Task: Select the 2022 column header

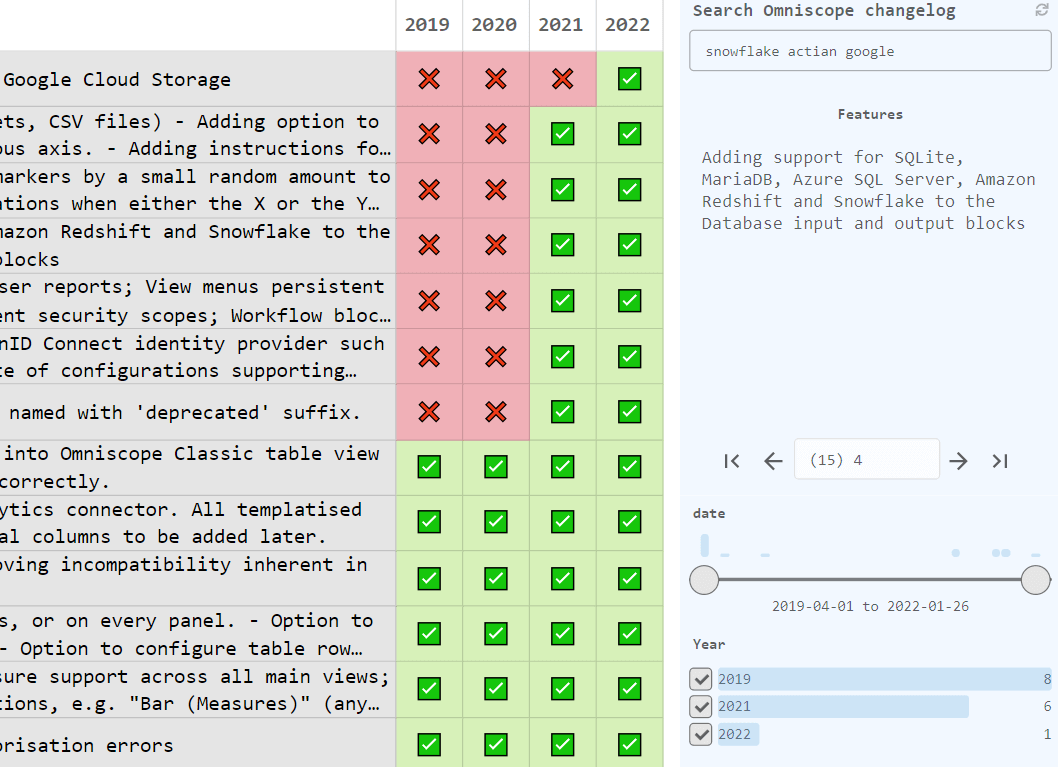Action: pyautogui.click(x=628, y=25)
